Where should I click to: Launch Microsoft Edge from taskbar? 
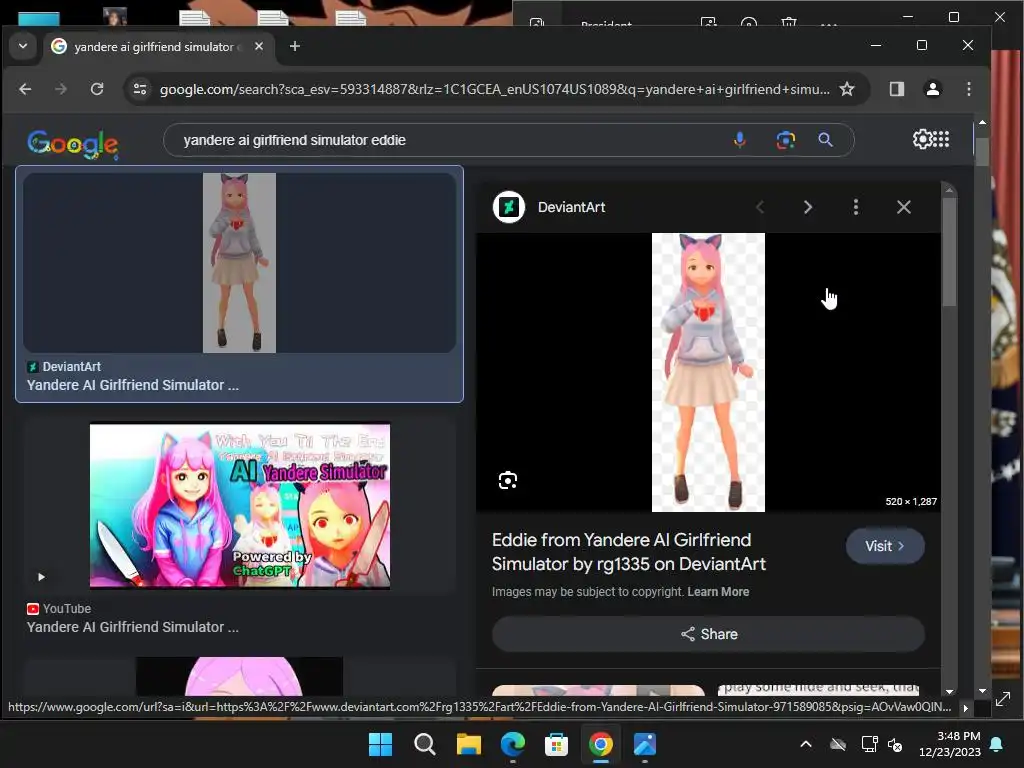pyautogui.click(x=513, y=744)
